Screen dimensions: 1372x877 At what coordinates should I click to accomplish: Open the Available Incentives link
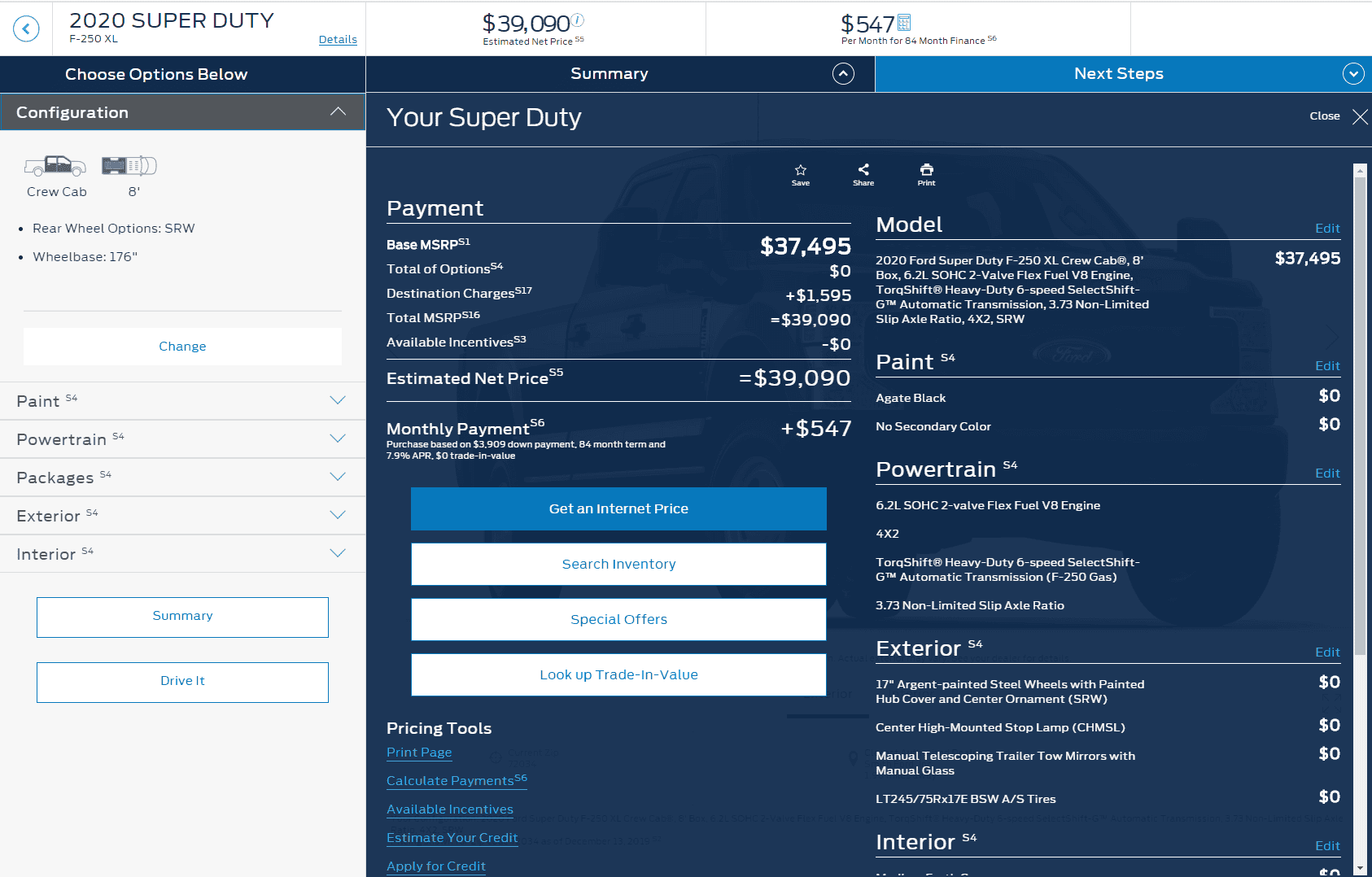coord(450,809)
